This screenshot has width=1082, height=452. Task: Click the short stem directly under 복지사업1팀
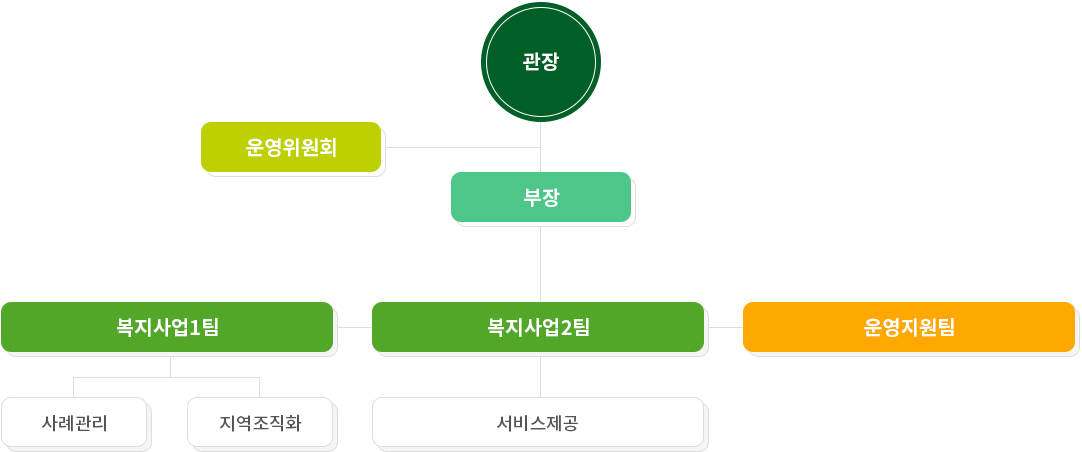coord(171,365)
